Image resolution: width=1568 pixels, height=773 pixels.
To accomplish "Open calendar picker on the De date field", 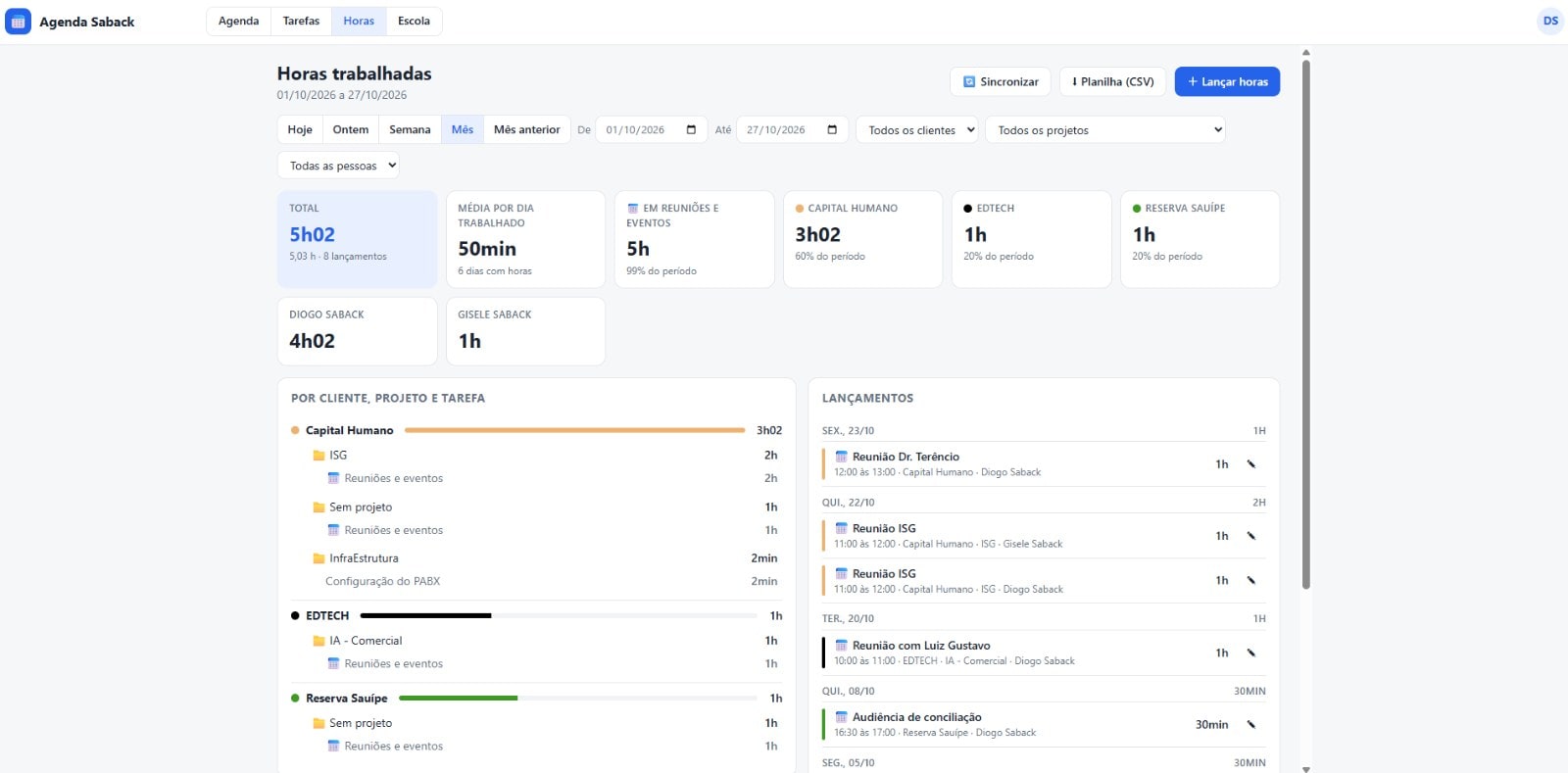I will pyautogui.click(x=691, y=129).
